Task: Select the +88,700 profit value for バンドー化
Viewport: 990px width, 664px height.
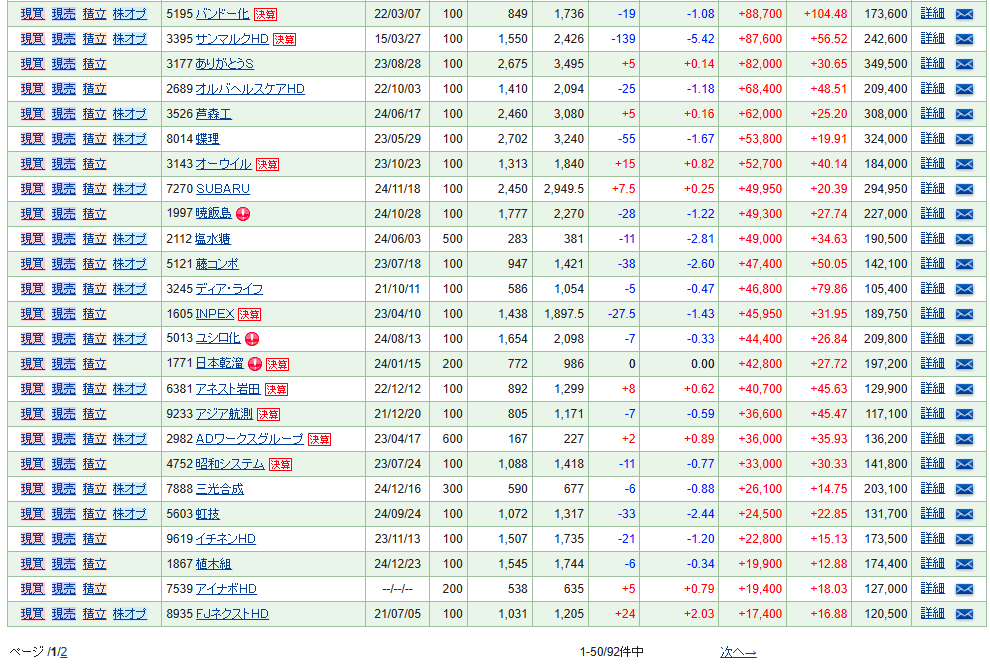Action: click(760, 14)
